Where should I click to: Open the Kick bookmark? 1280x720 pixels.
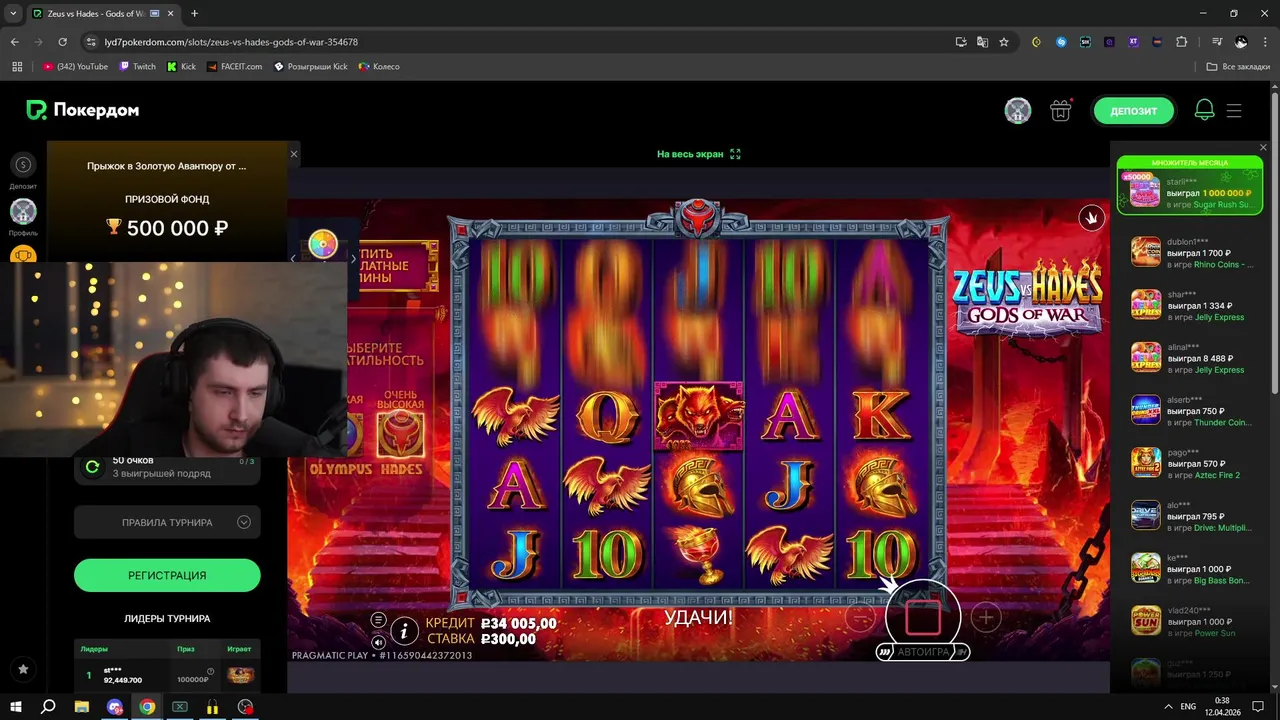pos(181,67)
